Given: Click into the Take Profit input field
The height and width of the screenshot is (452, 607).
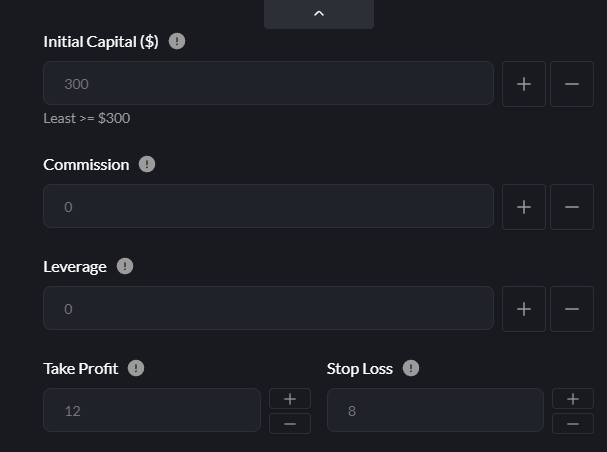Looking at the screenshot, I should (x=152, y=410).
